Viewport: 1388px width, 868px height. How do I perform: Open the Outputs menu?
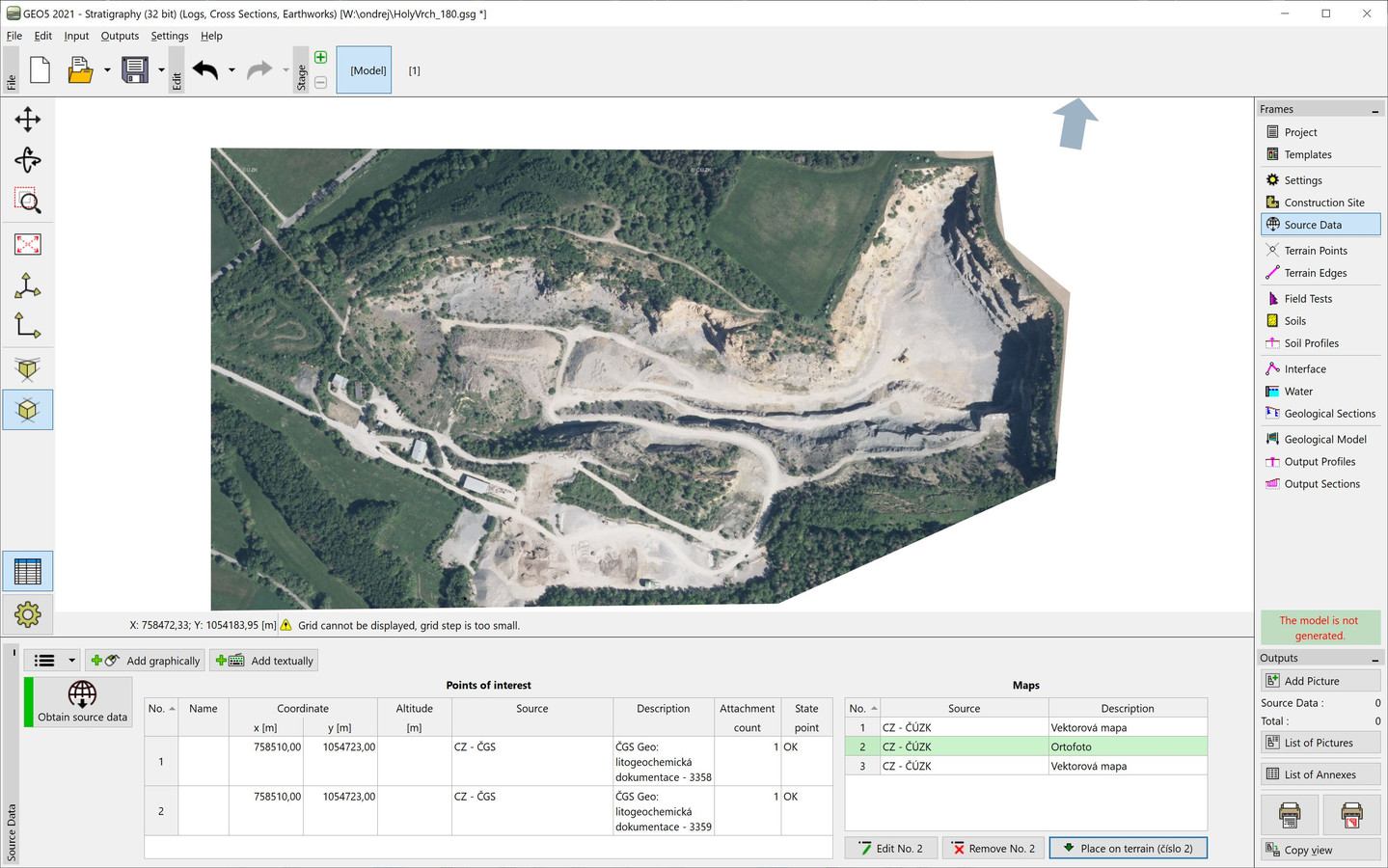(x=120, y=36)
